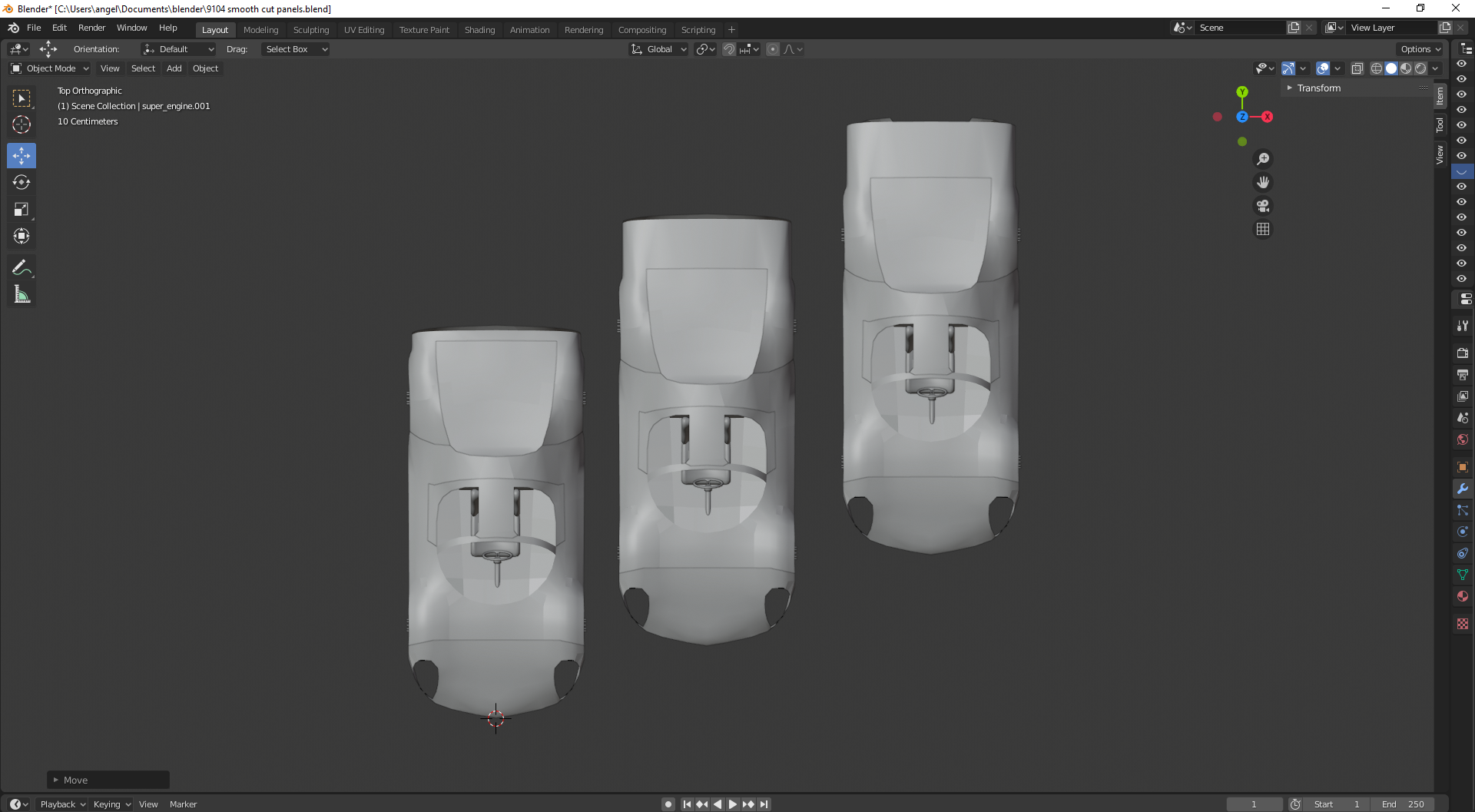This screenshot has width=1475, height=812.
Task: Open the viewport Add menu
Action: (174, 68)
